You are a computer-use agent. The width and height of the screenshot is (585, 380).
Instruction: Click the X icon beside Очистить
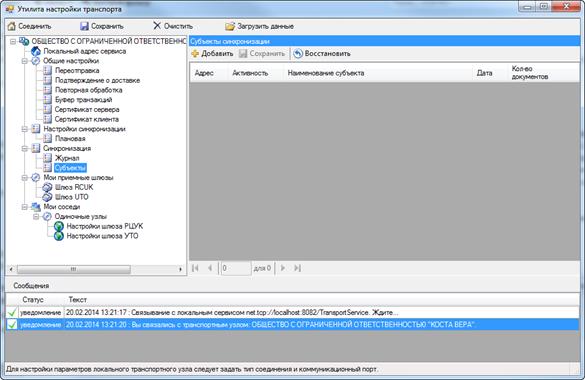tap(157, 26)
